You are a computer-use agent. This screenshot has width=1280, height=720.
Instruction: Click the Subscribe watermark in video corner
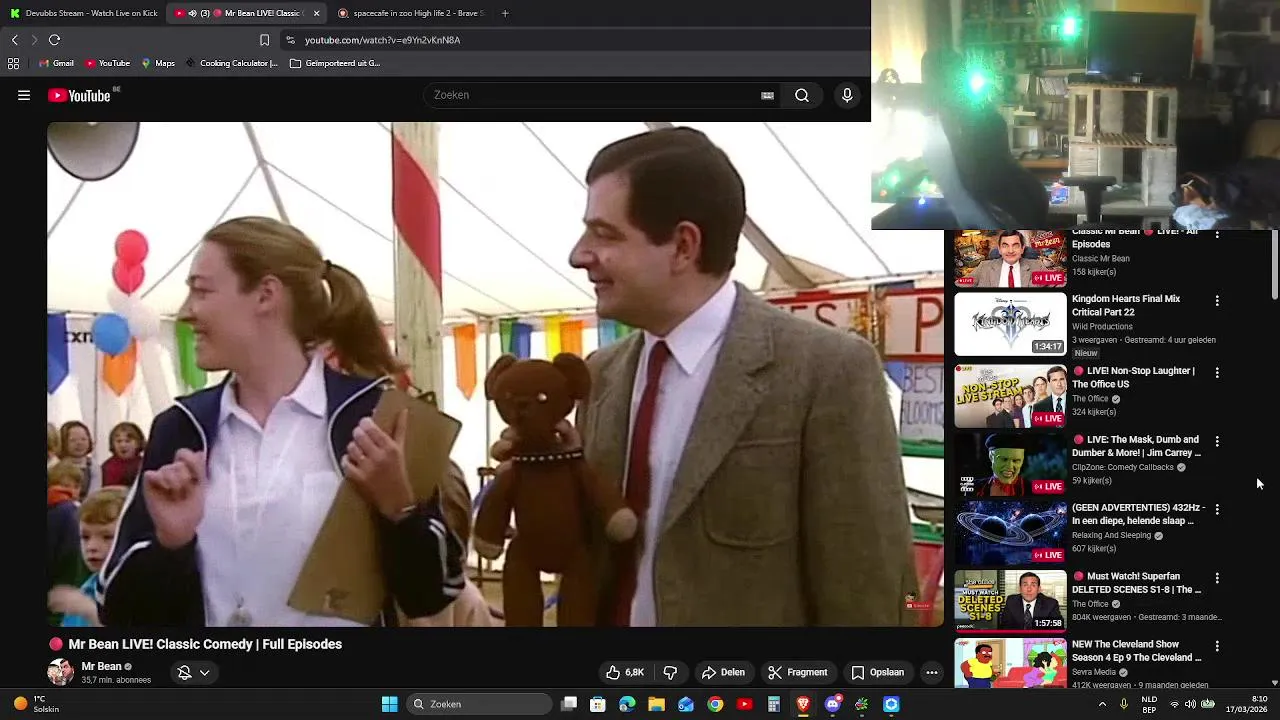click(x=918, y=603)
